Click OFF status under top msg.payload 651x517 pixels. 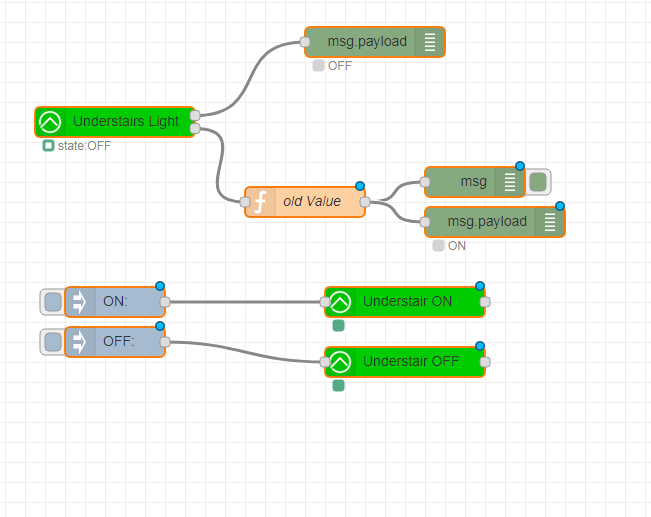tap(340, 66)
